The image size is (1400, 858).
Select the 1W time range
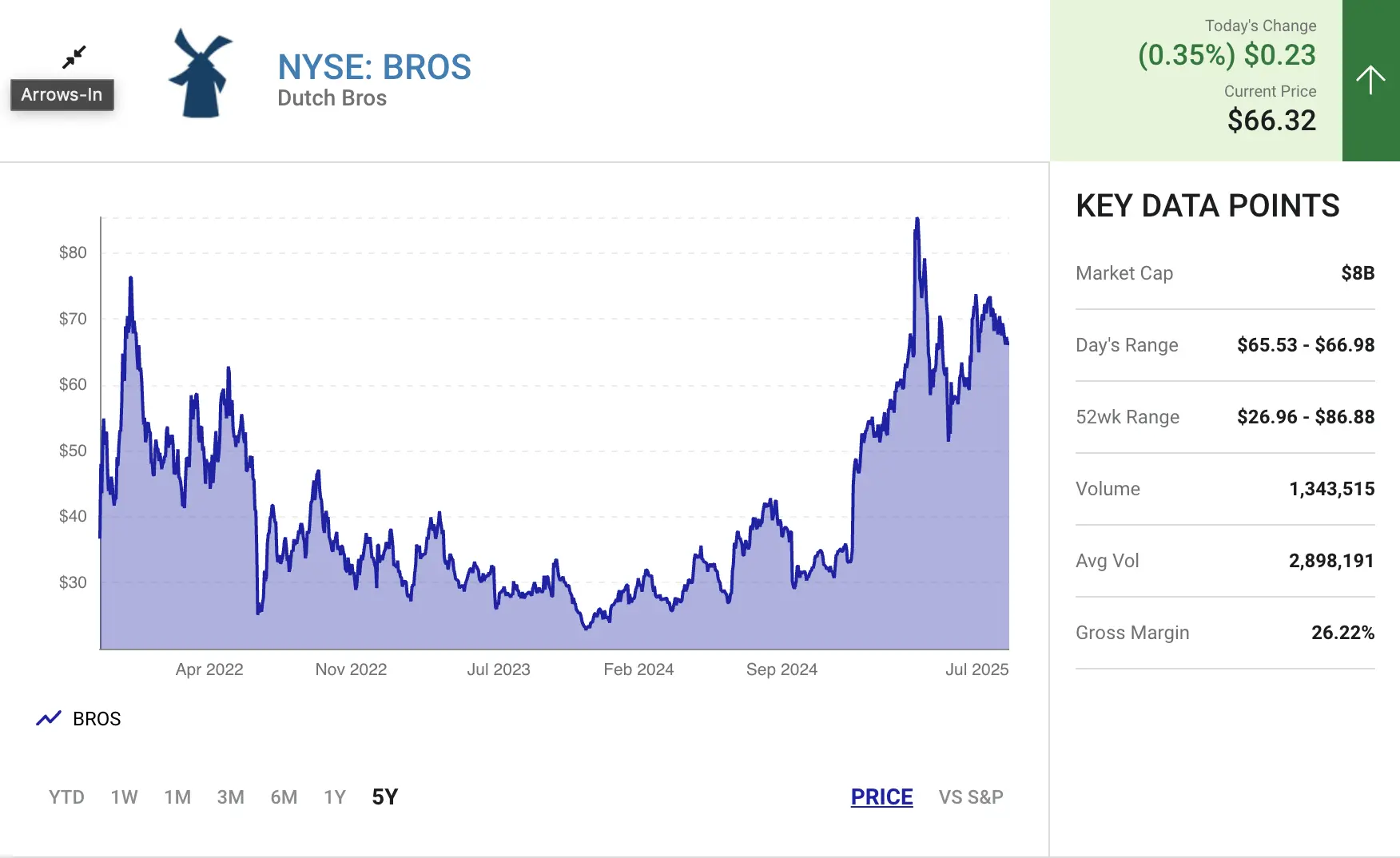coord(124,796)
